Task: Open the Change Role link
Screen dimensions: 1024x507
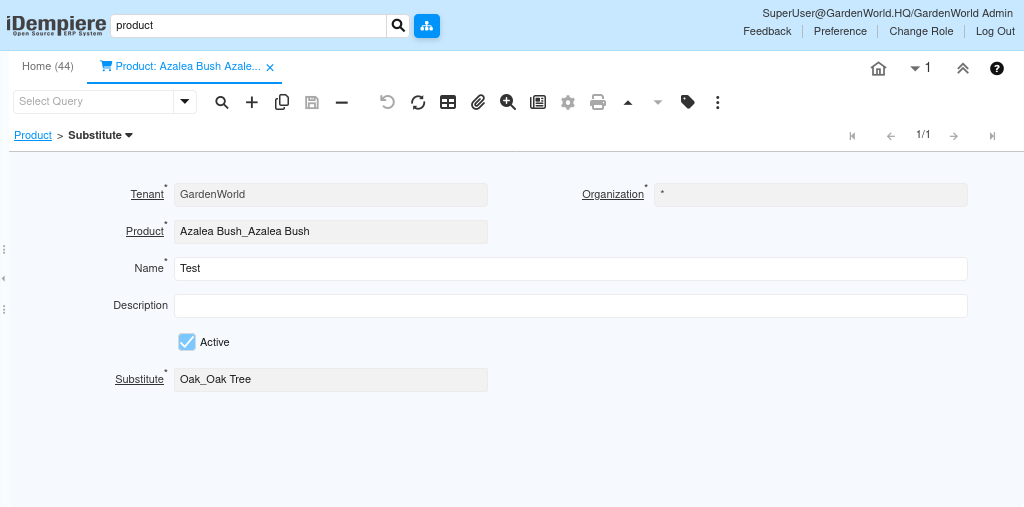Action: click(921, 31)
